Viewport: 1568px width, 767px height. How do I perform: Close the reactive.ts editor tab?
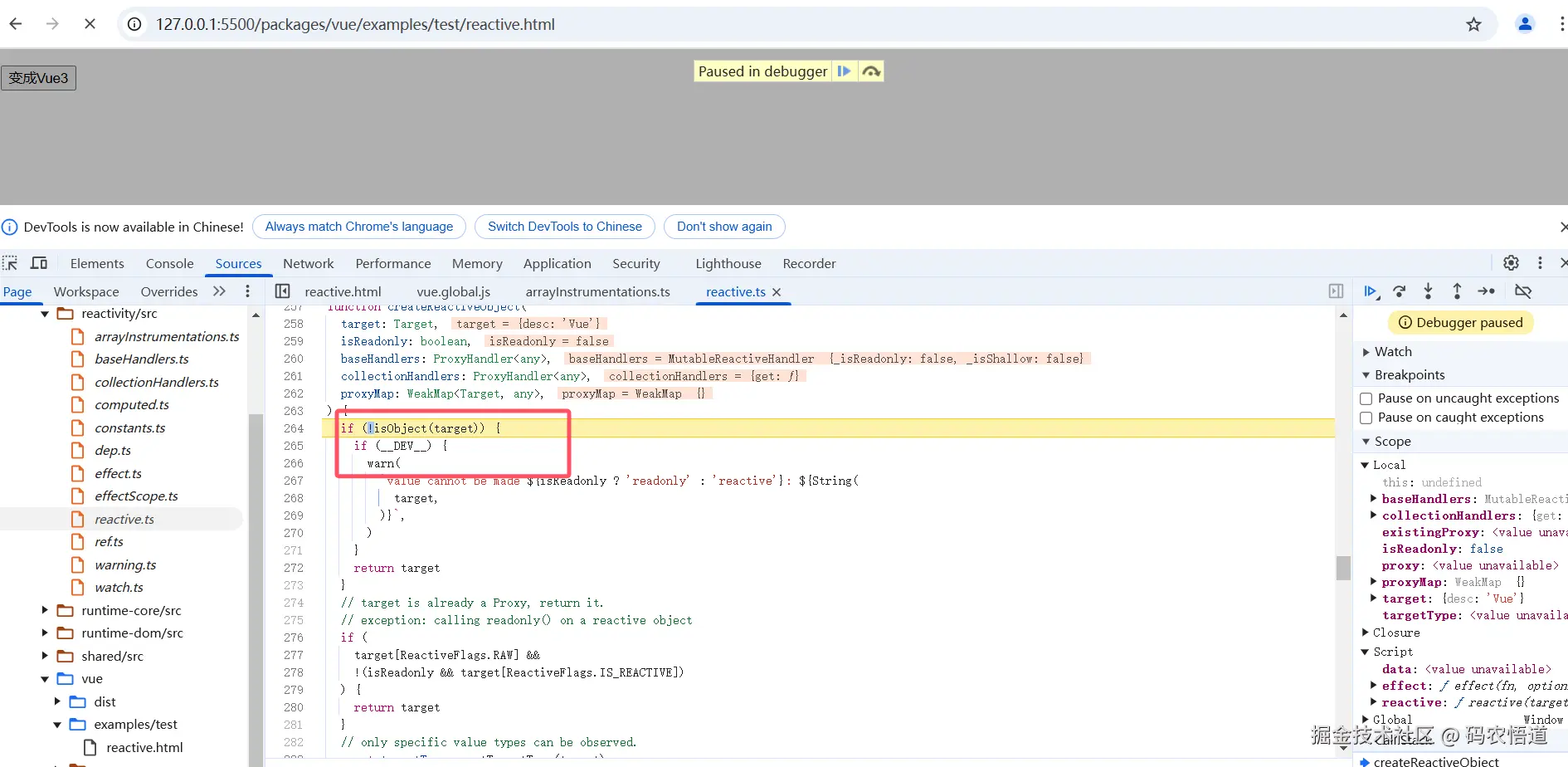(777, 292)
